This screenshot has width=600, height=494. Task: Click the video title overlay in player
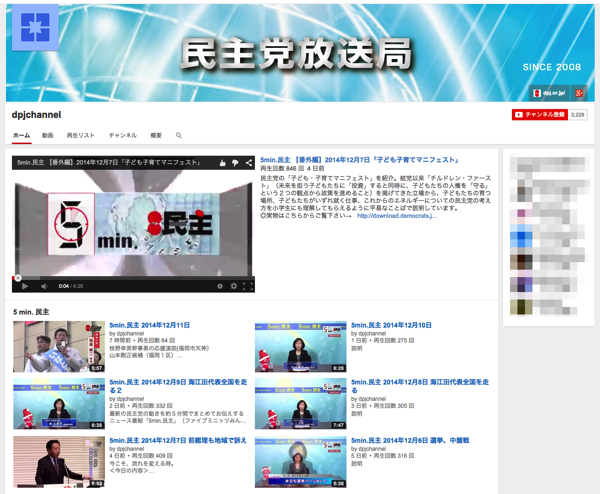point(109,162)
